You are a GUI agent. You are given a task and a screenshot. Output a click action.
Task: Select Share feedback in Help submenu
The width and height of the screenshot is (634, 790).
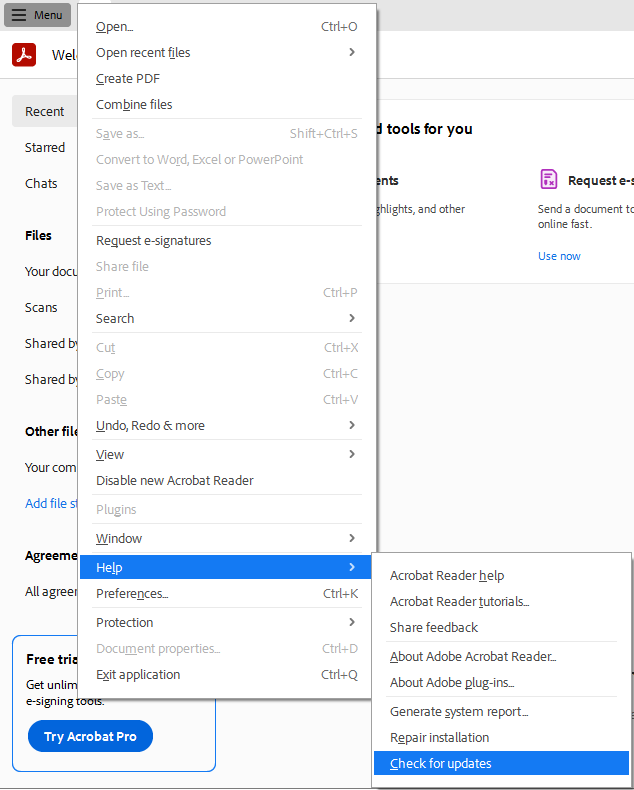coord(501,627)
